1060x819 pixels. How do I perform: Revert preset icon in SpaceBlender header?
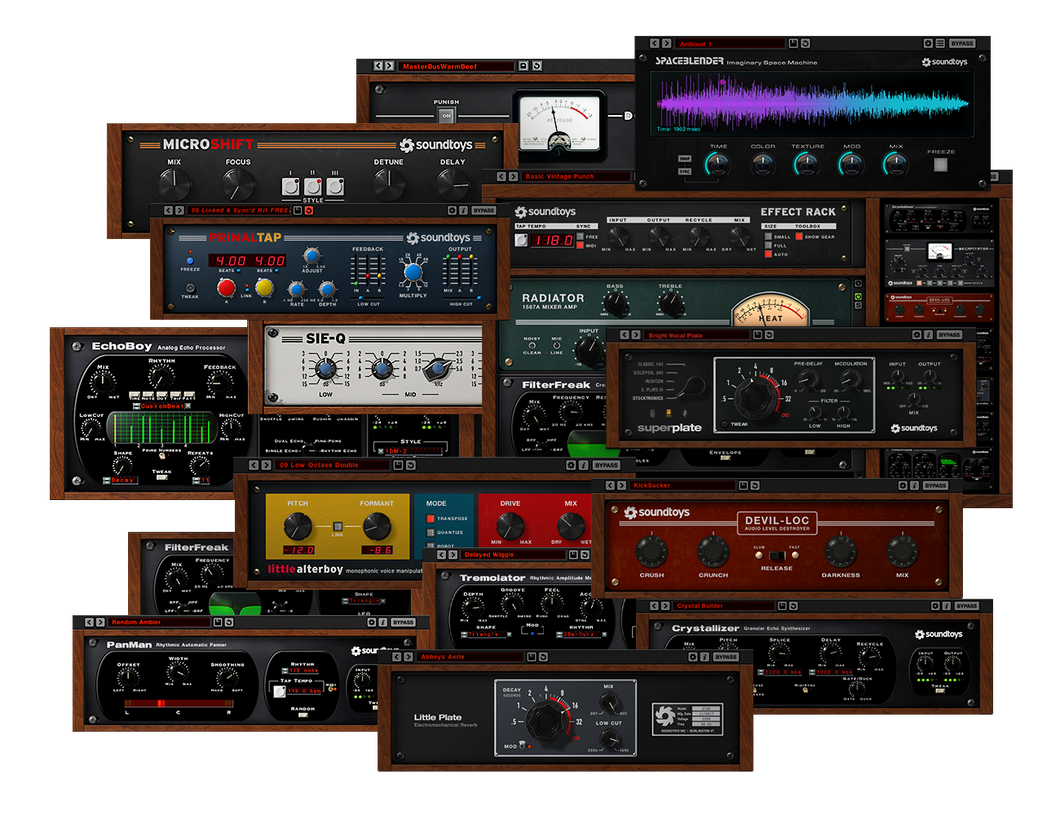click(x=805, y=43)
